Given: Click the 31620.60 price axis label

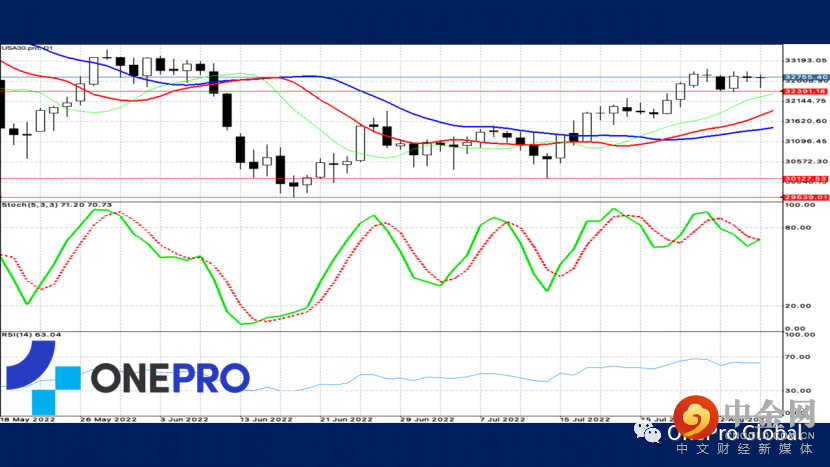Looking at the screenshot, I should (806, 121).
